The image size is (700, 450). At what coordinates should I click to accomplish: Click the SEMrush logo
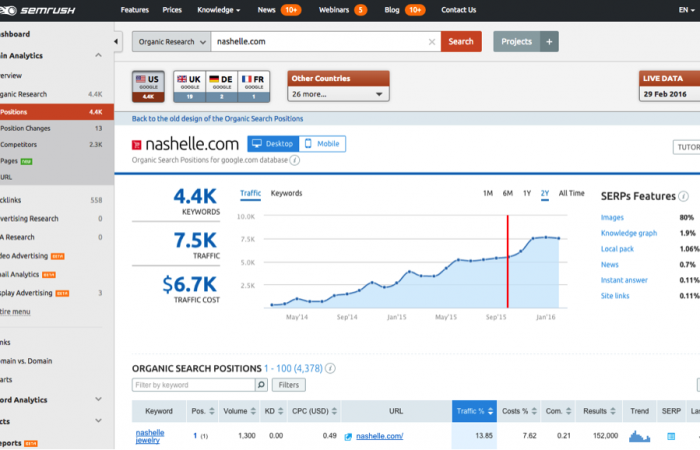click(38, 10)
